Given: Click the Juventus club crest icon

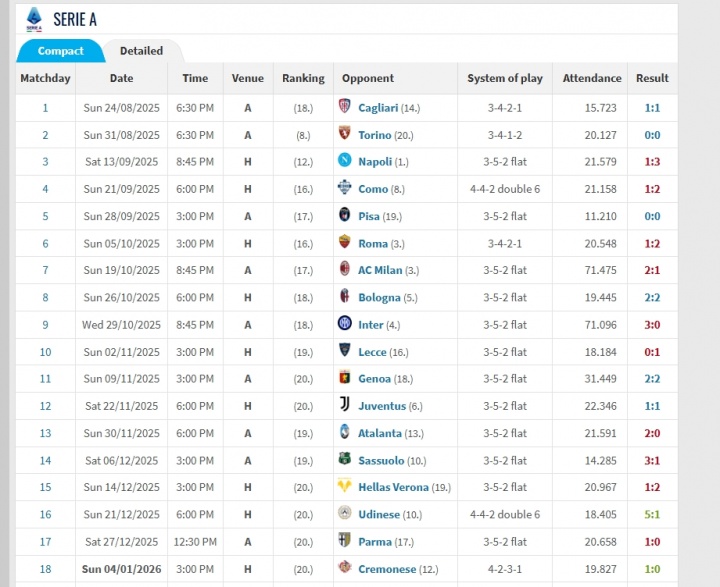Looking at the screenshot, I should [345, 406].
